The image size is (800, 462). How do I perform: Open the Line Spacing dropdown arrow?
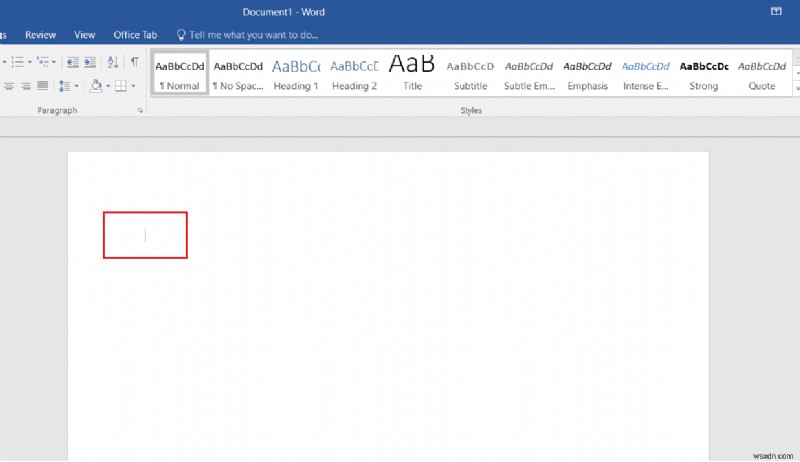[77, 86]
